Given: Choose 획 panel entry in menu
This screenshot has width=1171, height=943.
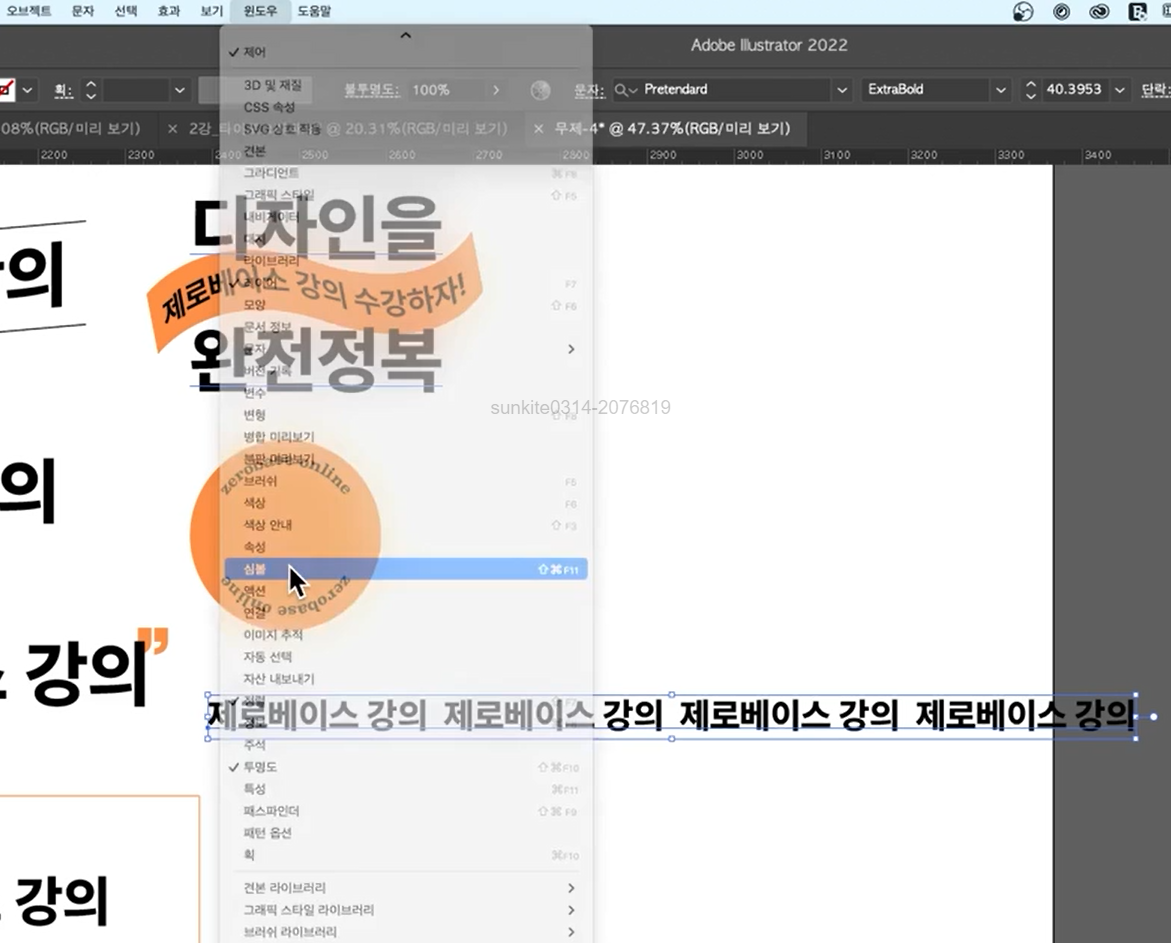Looking at the screenshot, I should (406, 855).
